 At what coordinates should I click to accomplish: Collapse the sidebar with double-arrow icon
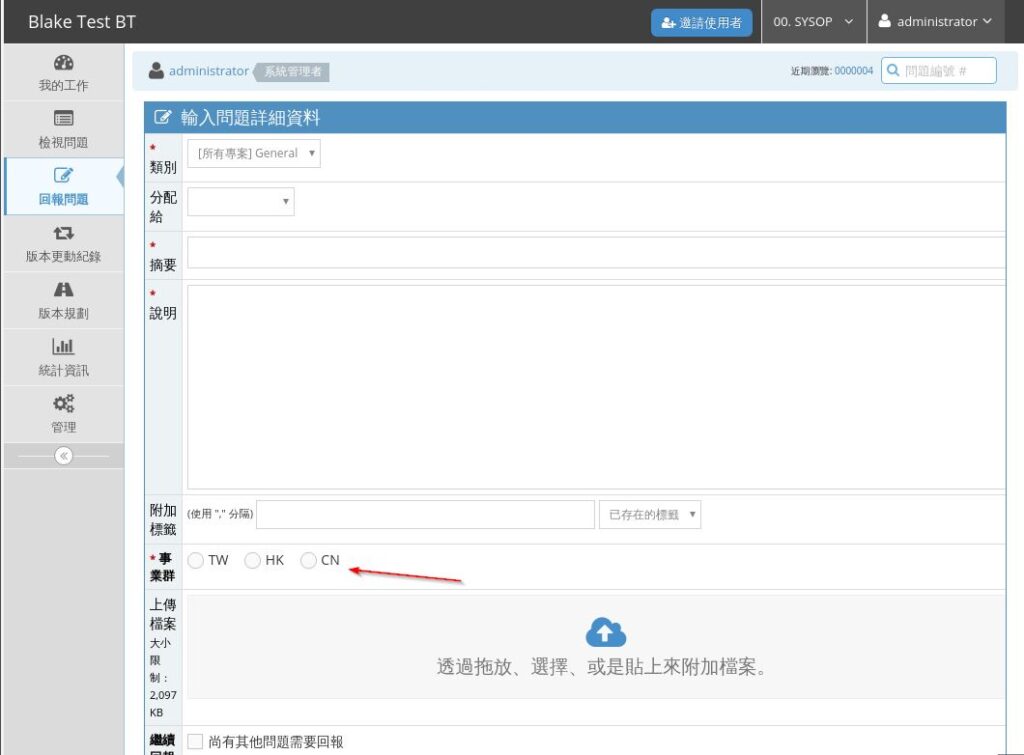click(63, 456)
